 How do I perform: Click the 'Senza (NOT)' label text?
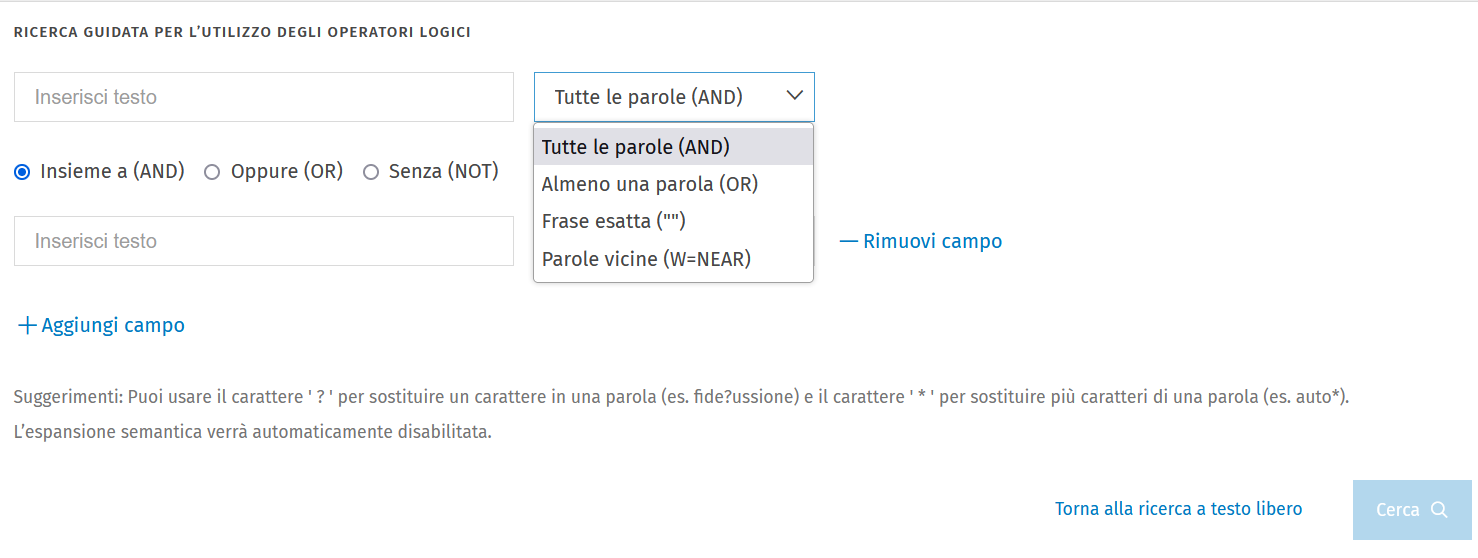click(x=444, y=172)
